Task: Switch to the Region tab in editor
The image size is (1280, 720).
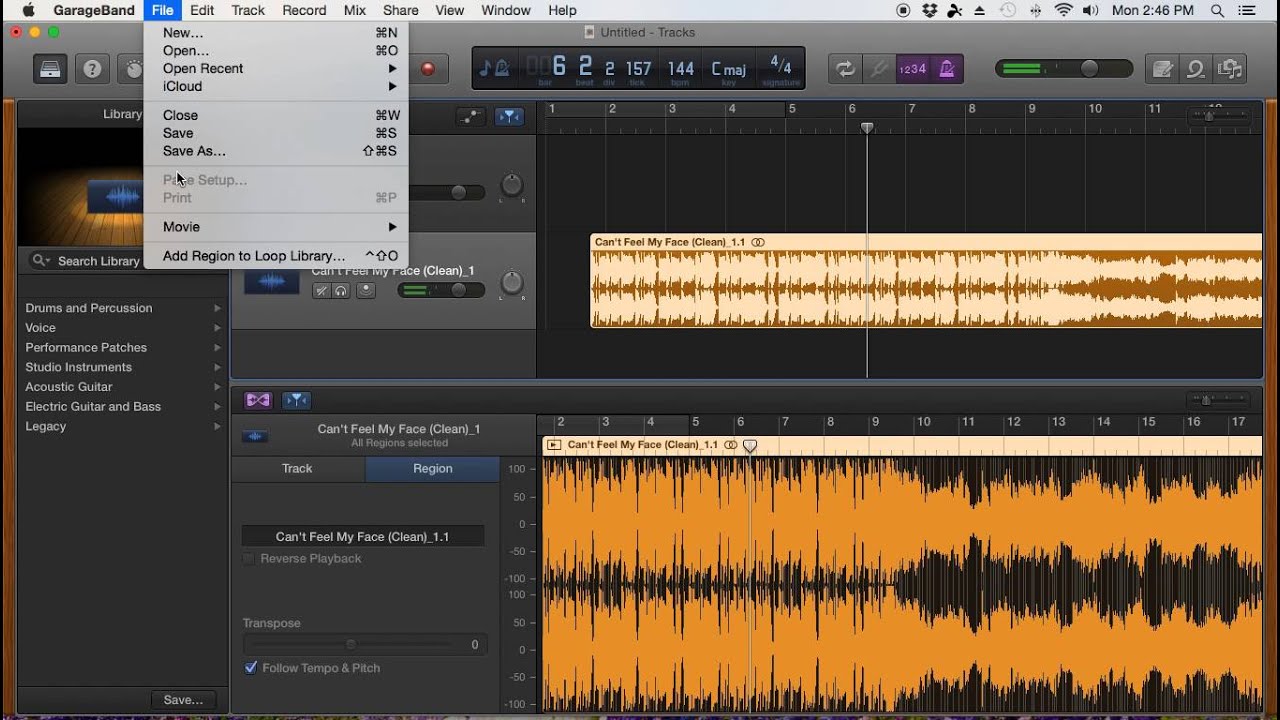Action: (x=433, y=468)
